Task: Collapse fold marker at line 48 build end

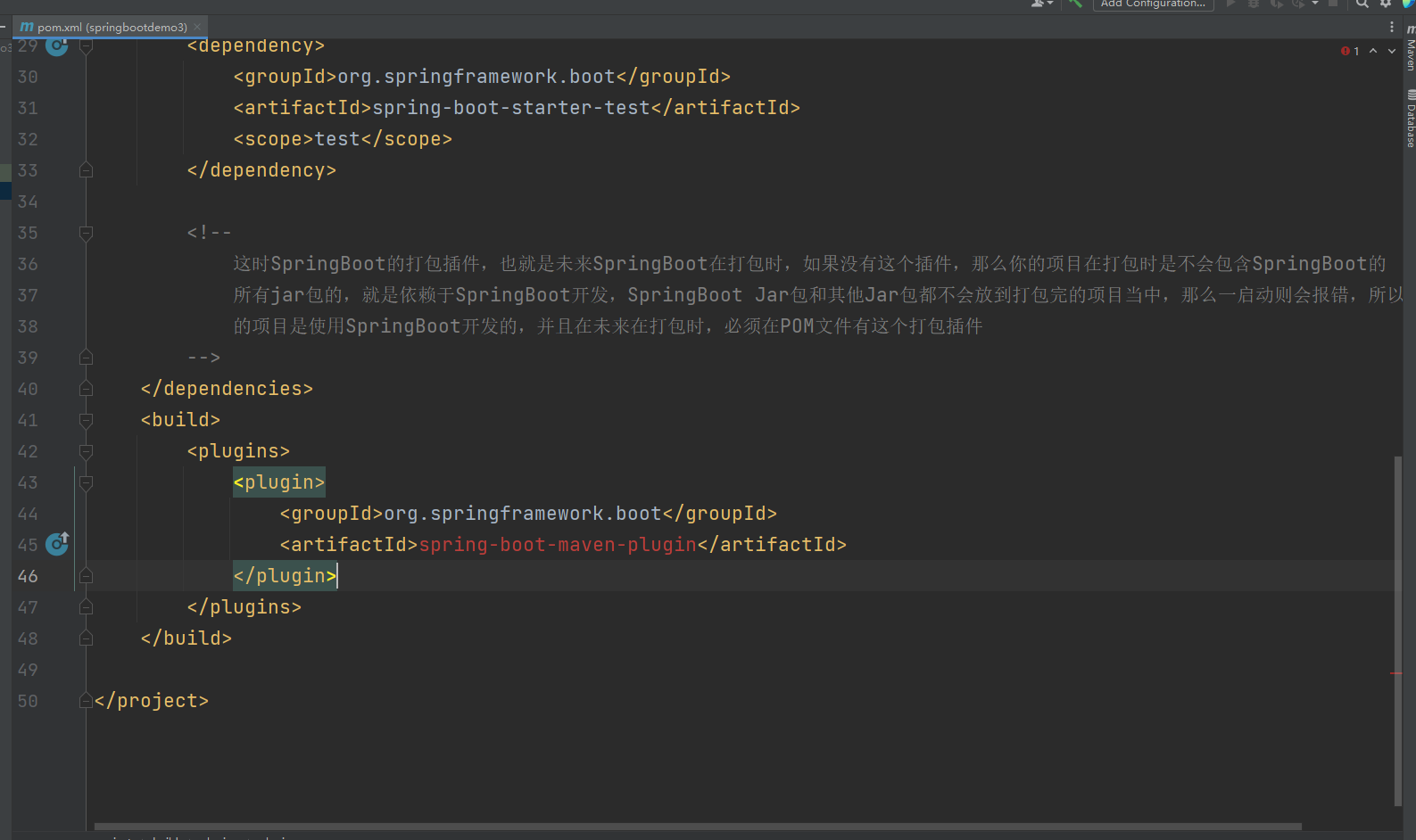Action: pyautogui.click(x=86, y=638)
